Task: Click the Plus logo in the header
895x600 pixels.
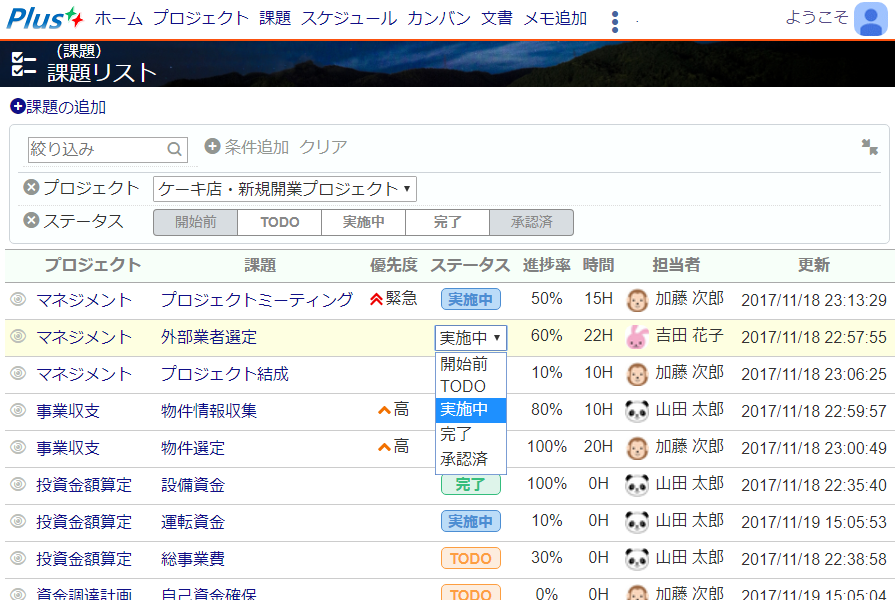Action: pos(45,18)
